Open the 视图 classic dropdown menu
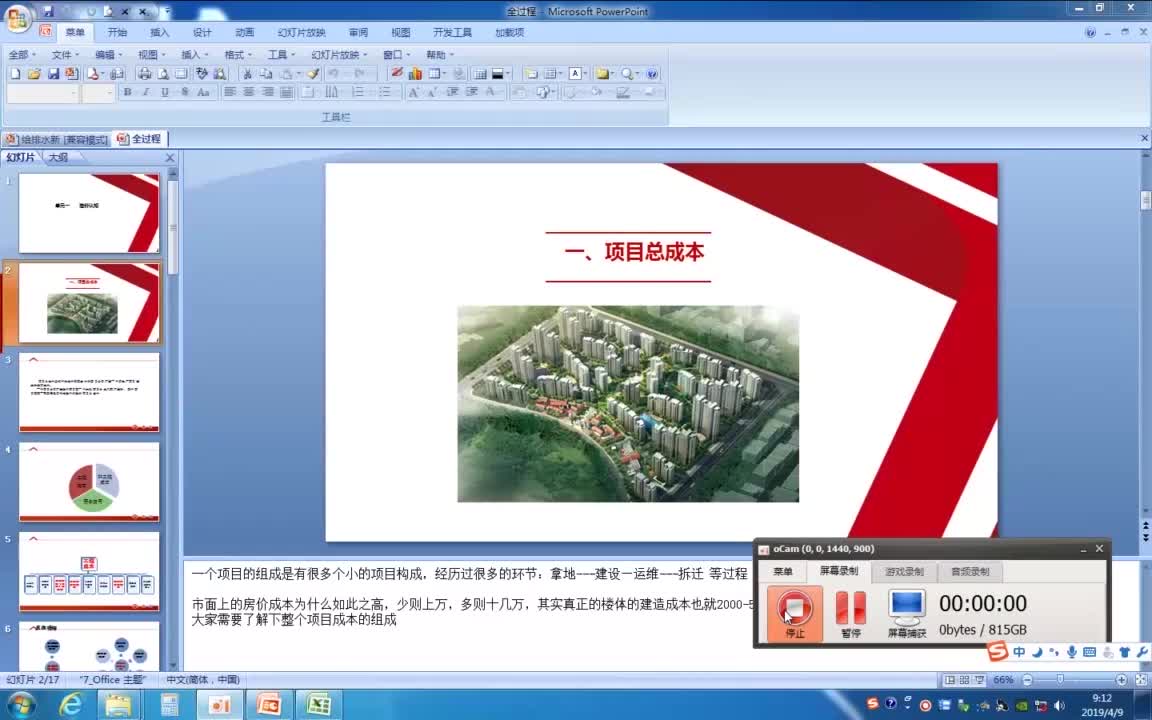 coord(151,55)
